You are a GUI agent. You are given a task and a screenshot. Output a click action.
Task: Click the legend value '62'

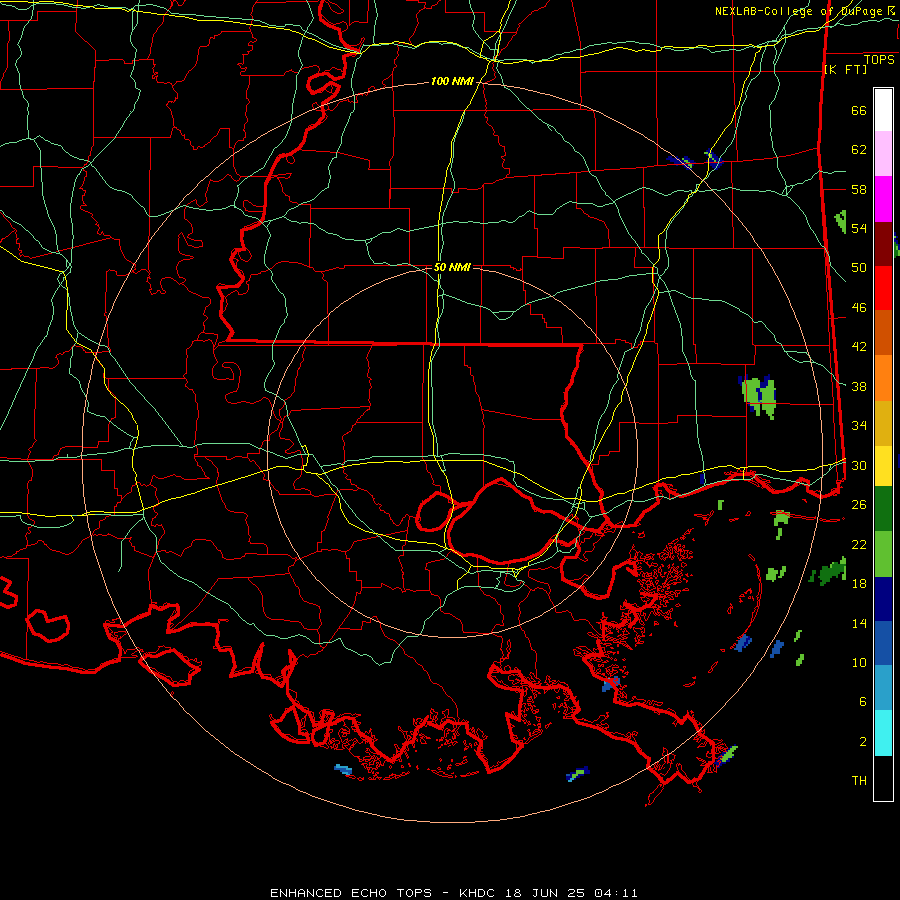[859, 150]
